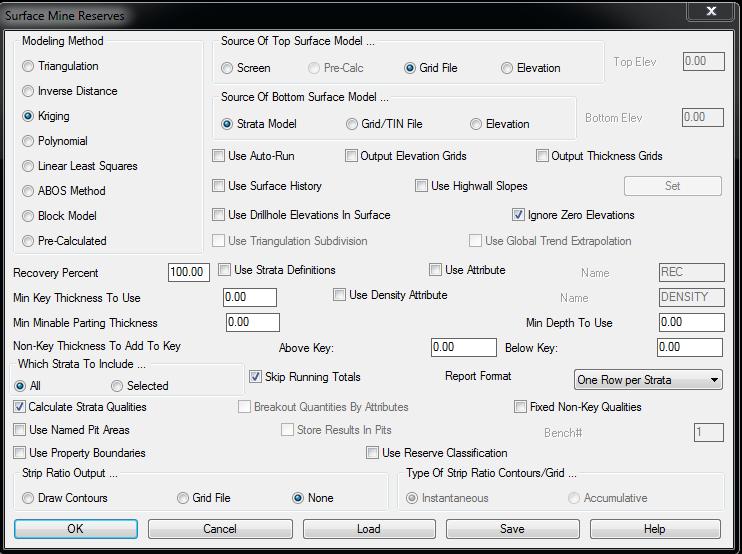Click Min Key Thickness To Use field

pyautogui.click(x=250, y=298)
